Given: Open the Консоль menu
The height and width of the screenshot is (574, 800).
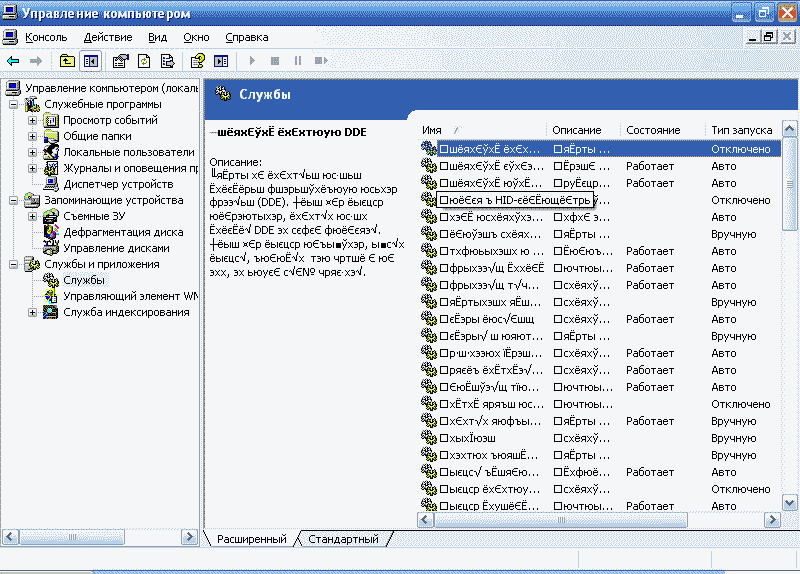Looking at the screenshot, I should [x=46, y=37].
